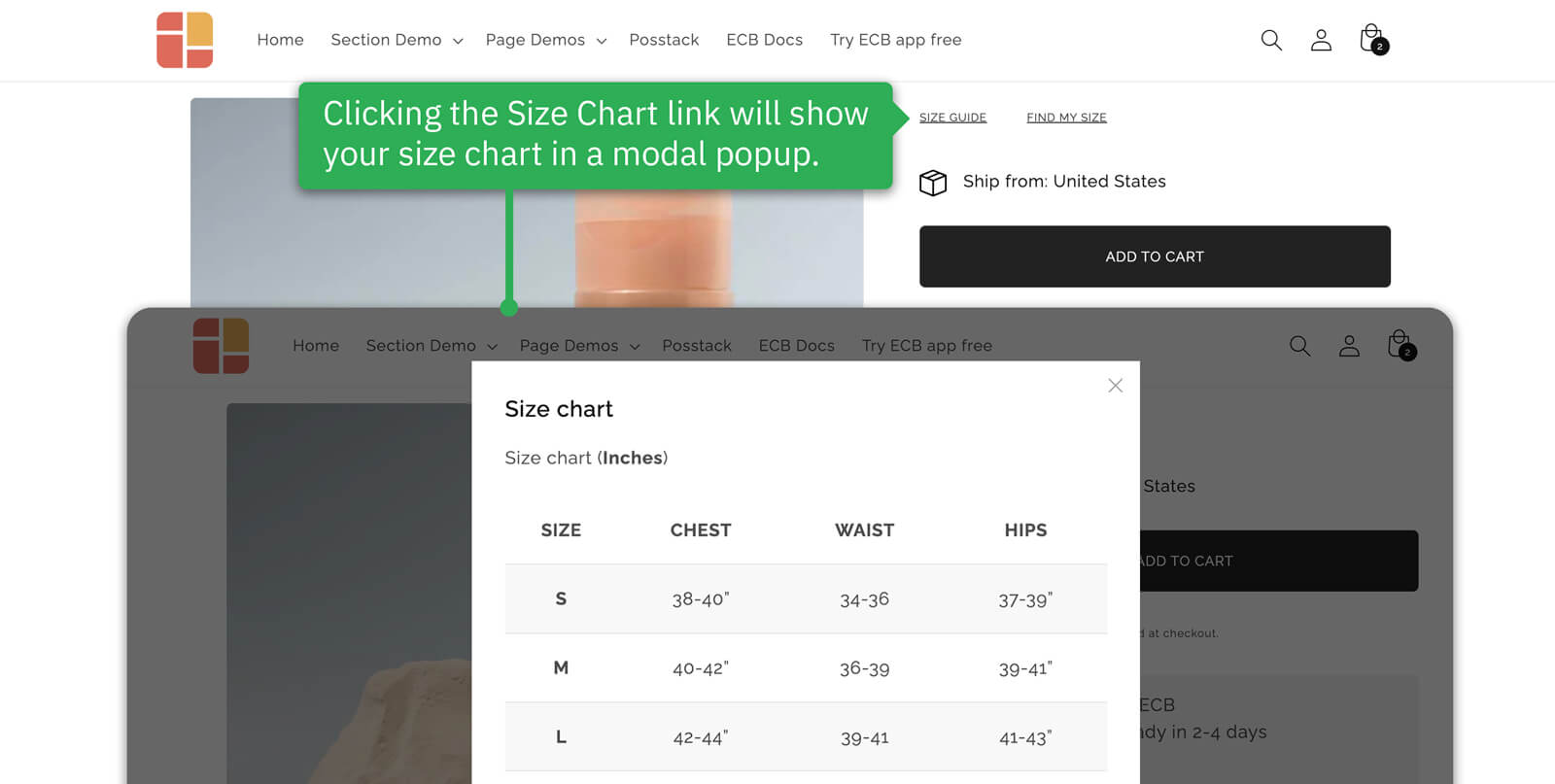Open the Size Guide link
Image resolution: width=1555 pixels, height=784 pixels.
tap(952, 118)
